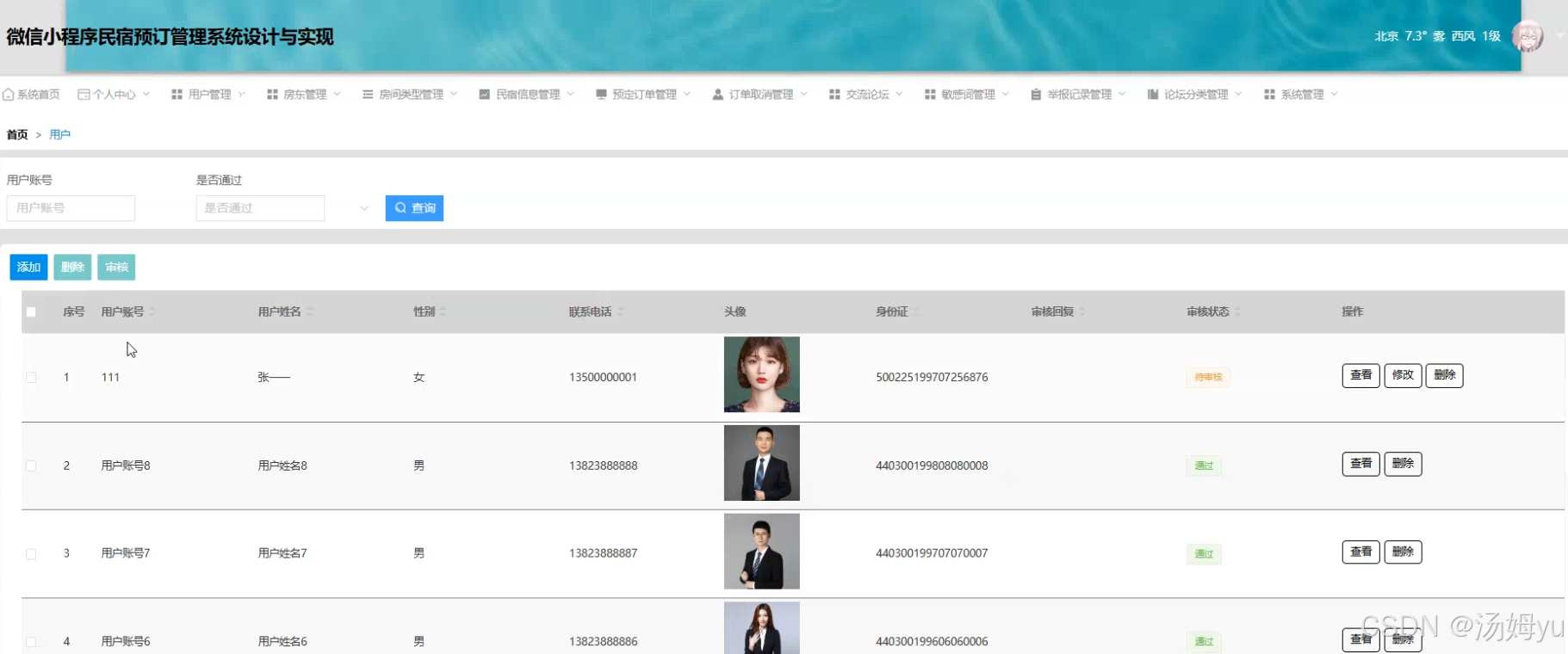
Task: Expand the 房间类型管理 menu chevron
Action: [454, 95]
